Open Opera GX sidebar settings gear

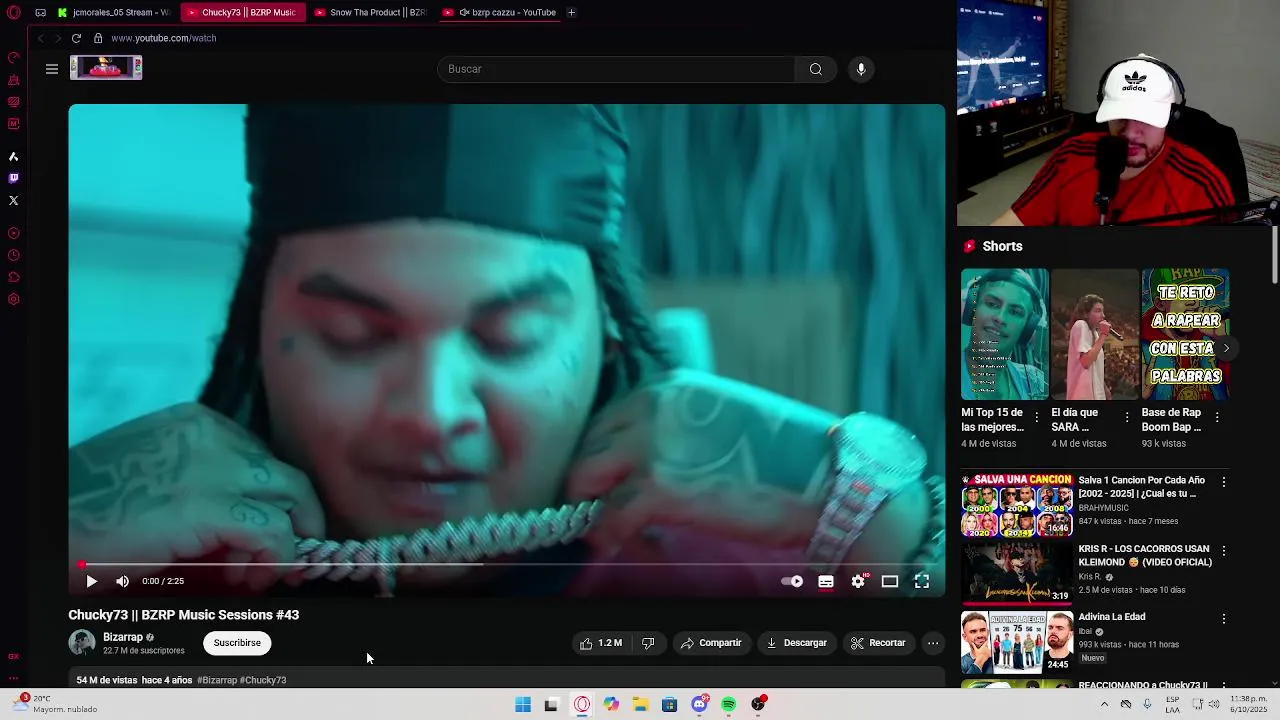tap(13, 299)
